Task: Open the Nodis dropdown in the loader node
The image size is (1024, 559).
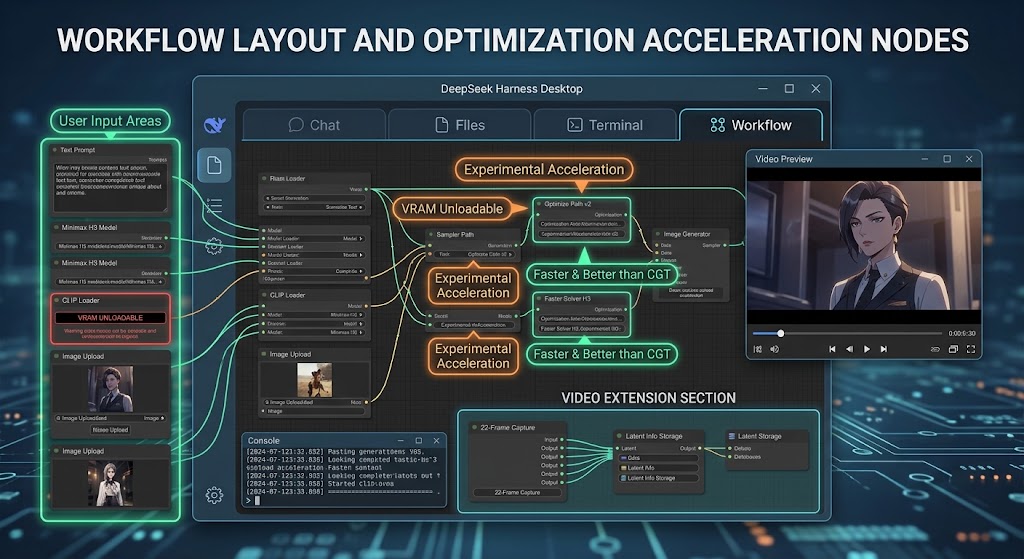Action: tap(313, 255)
